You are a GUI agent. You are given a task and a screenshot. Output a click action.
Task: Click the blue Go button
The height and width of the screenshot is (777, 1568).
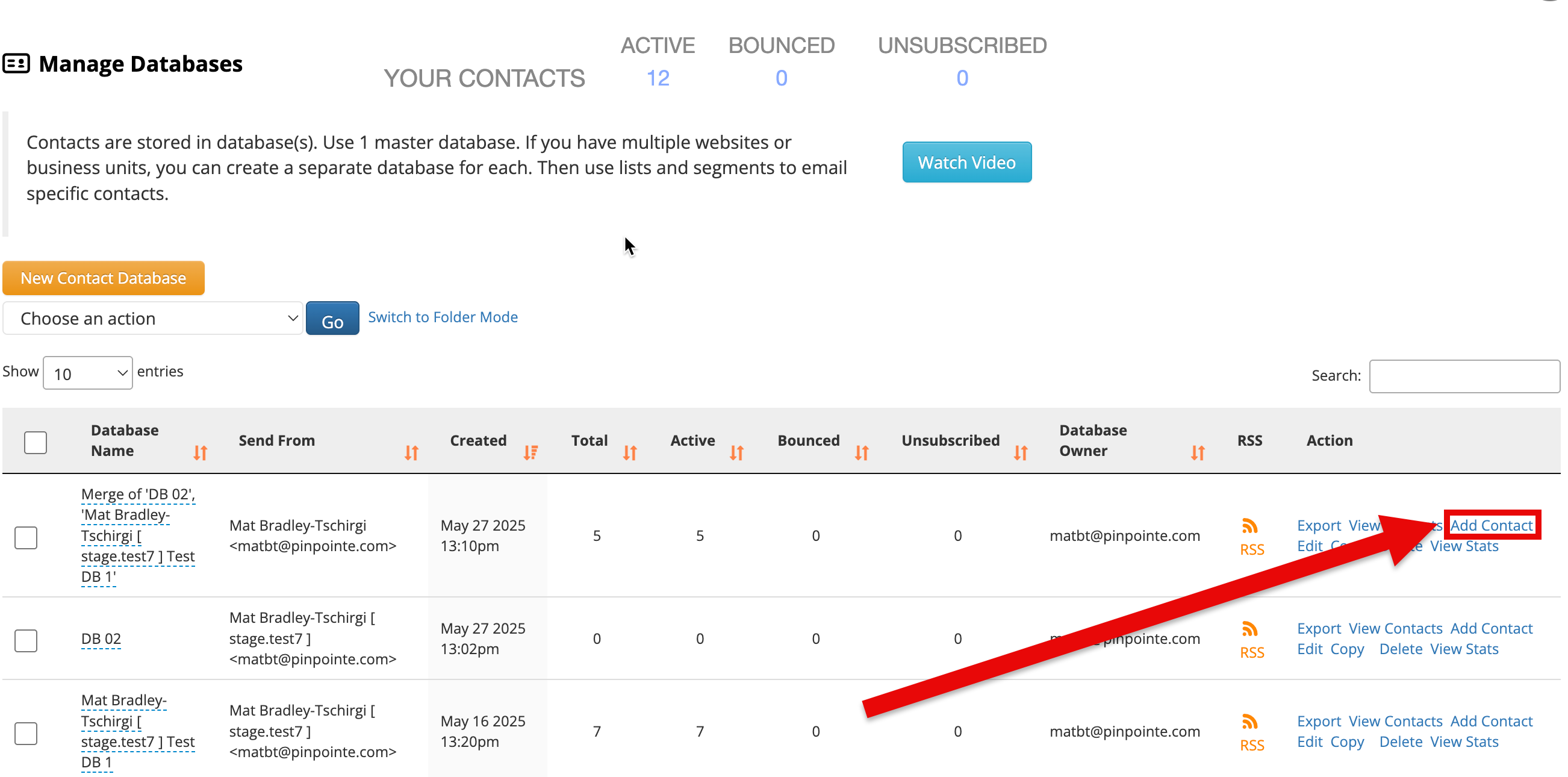(x=332, y=319)
